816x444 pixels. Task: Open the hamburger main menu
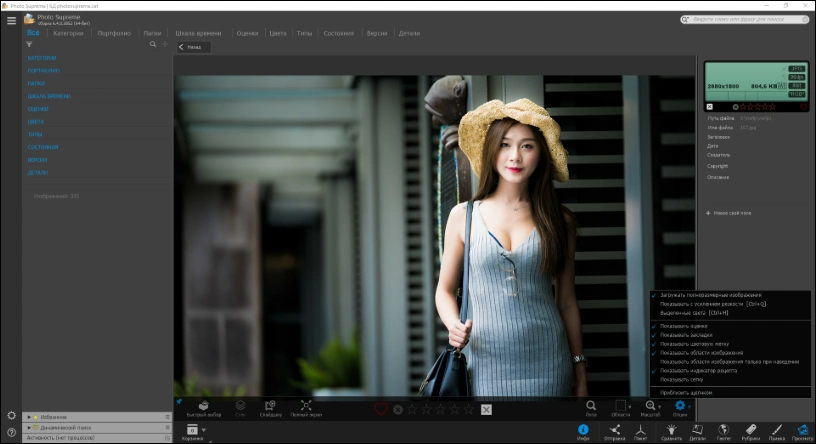tap(11, 20)
